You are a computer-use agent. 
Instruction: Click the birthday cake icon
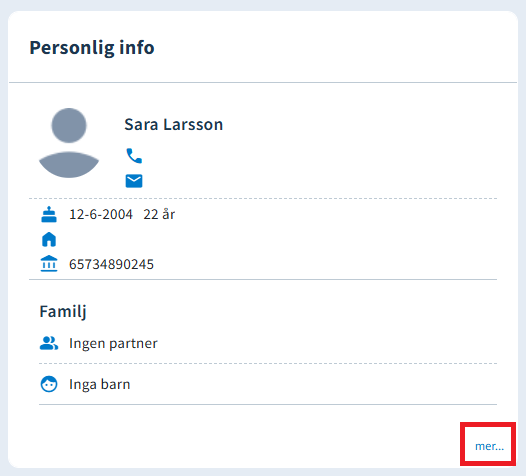point(49,214)
